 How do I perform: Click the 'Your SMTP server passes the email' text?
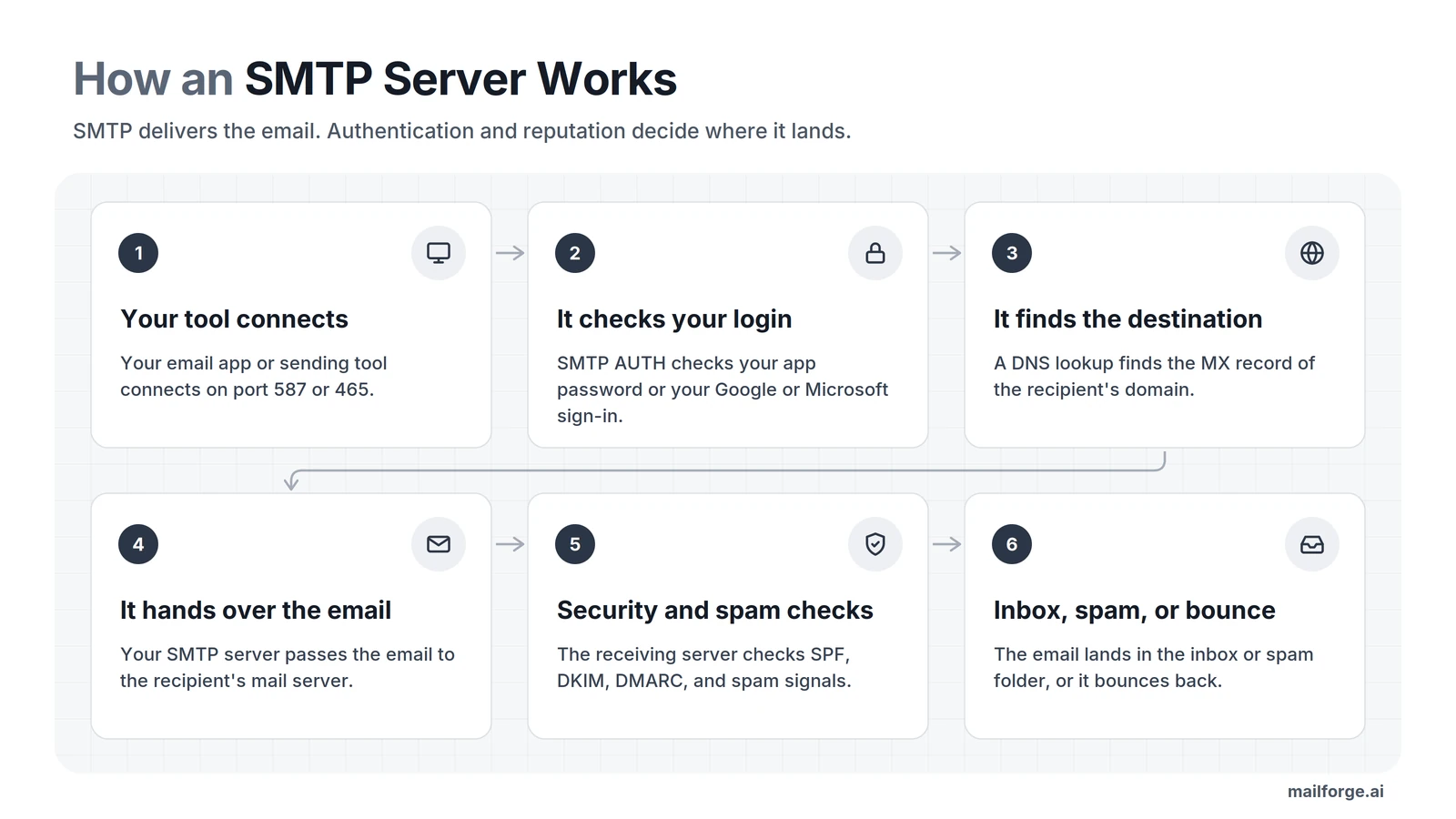coord(288,667)
